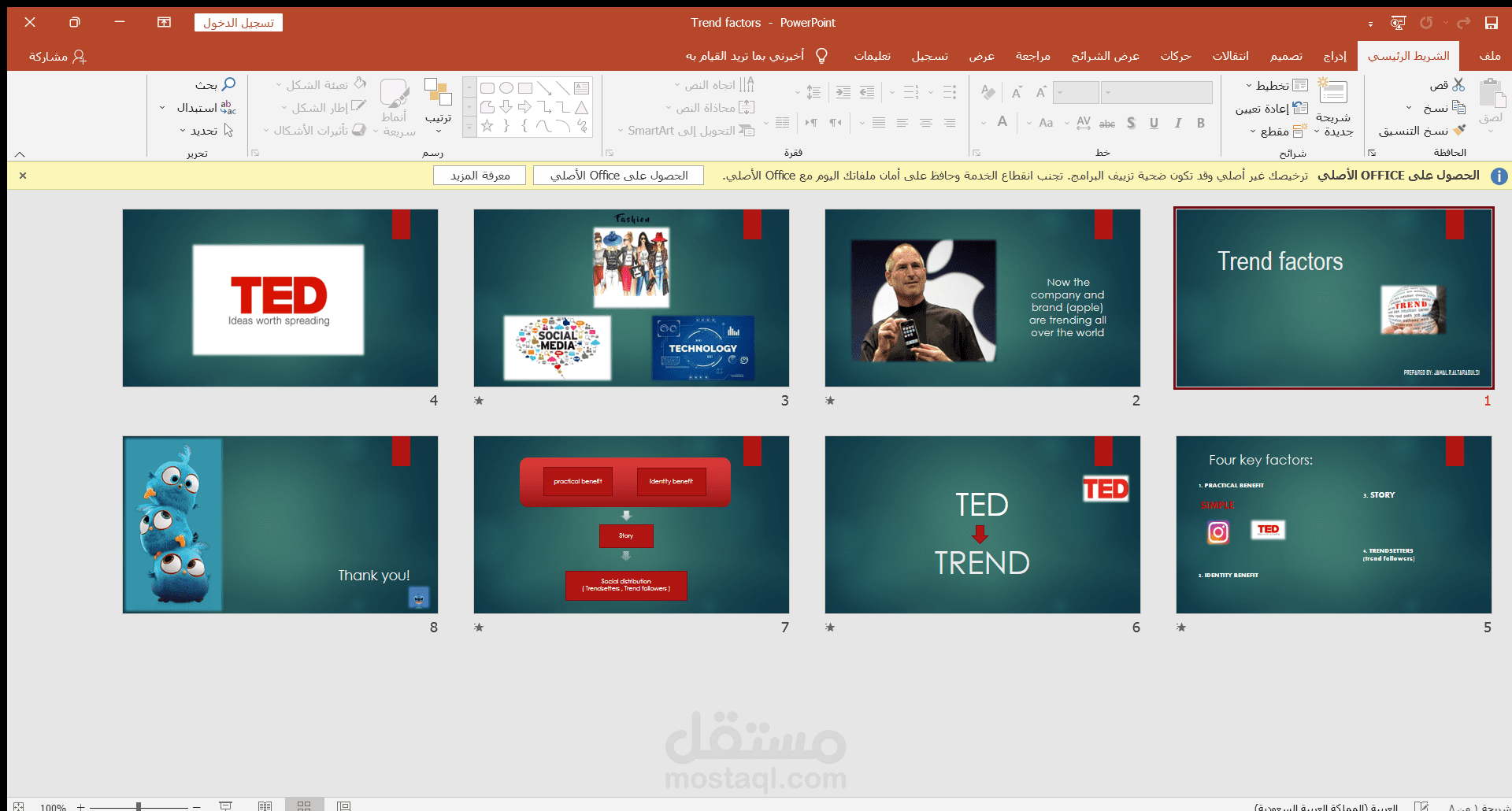
Task: Switch to the Insert (إدراج) tab
Action: click(x=1335, y=56)
